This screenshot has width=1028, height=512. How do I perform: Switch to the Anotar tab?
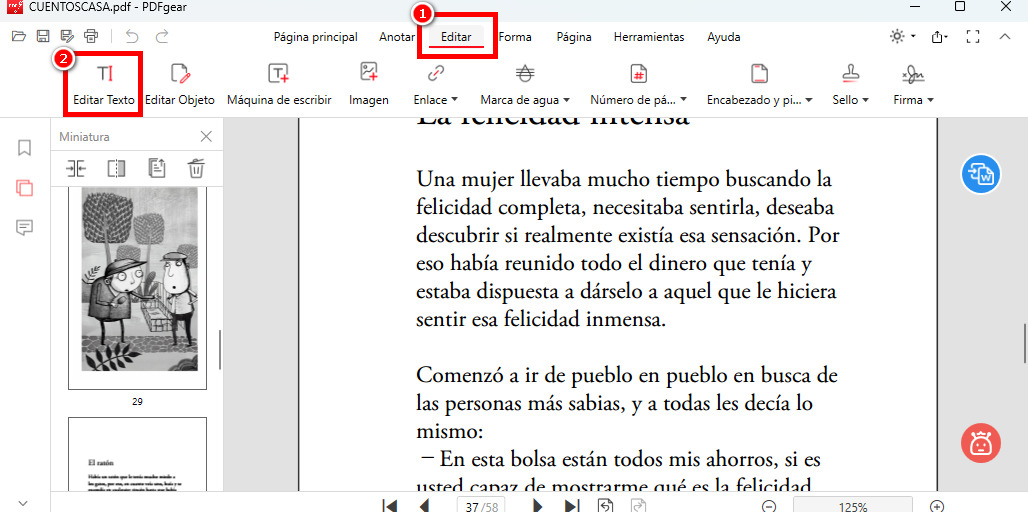click(x=397, y=37)
